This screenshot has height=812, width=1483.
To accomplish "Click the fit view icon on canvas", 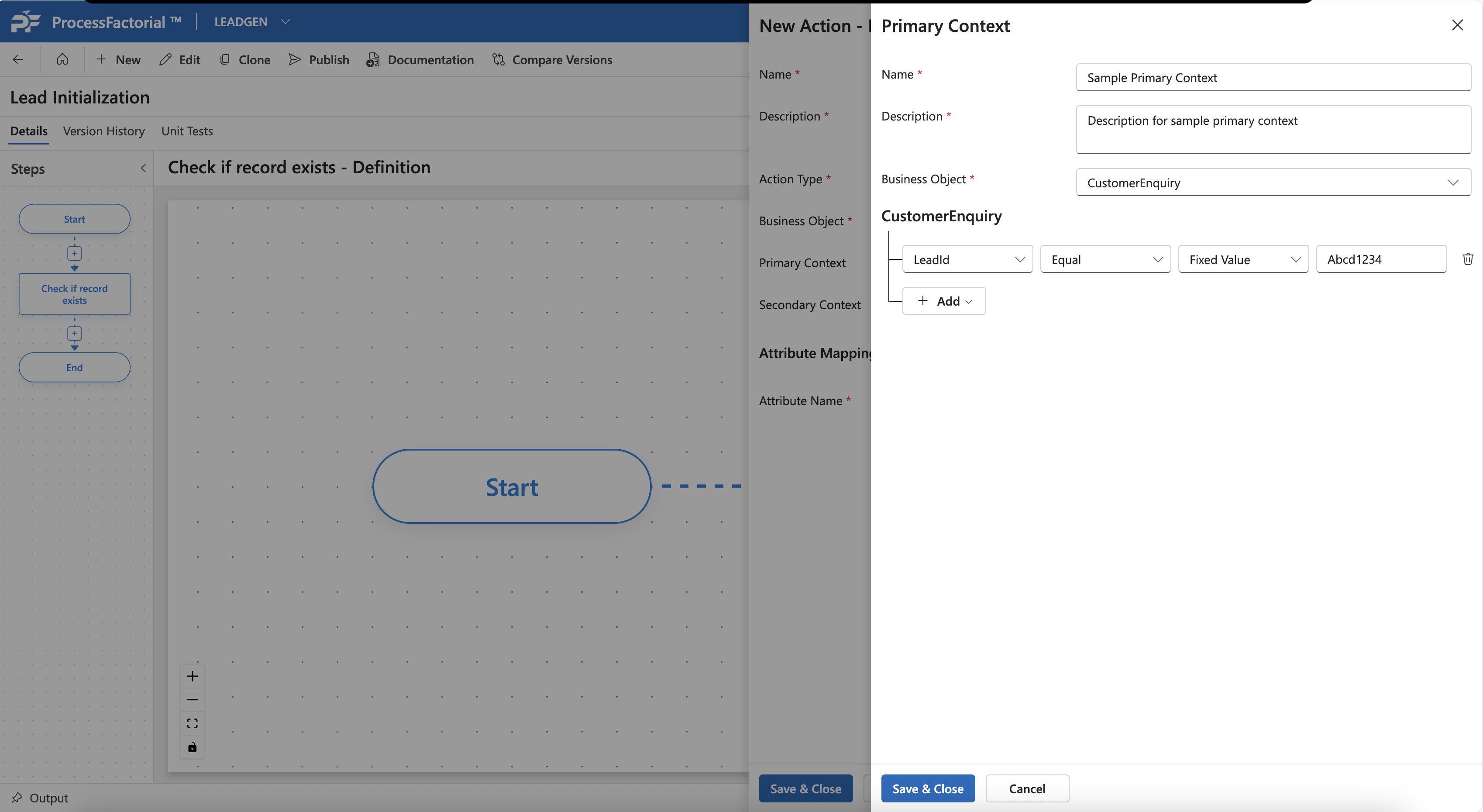I will coord(192,723).
